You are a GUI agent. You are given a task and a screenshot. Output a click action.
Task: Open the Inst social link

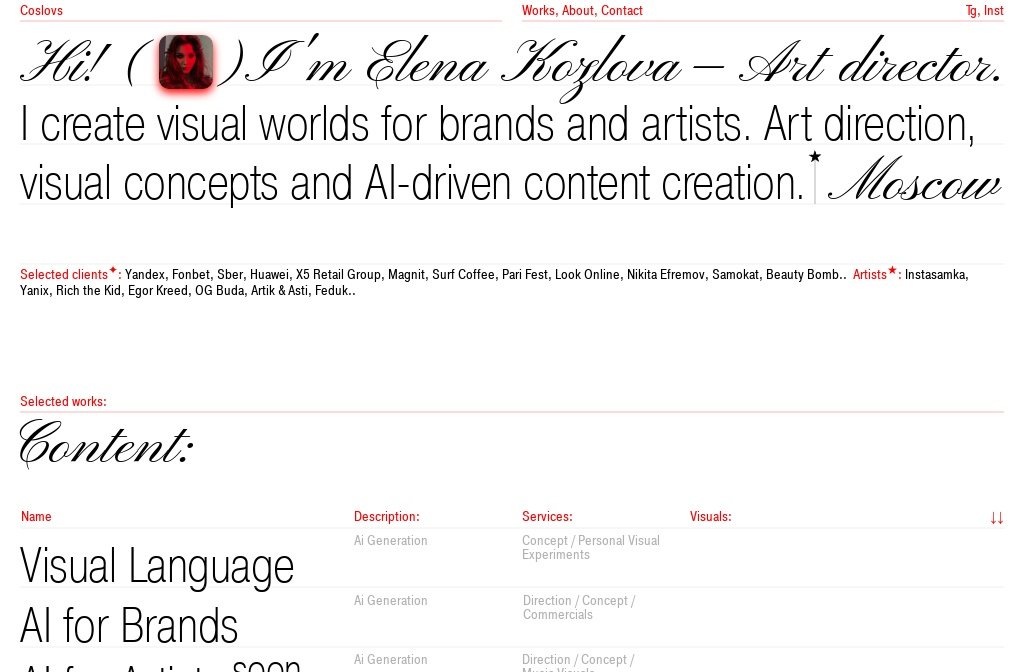point(993,10)
